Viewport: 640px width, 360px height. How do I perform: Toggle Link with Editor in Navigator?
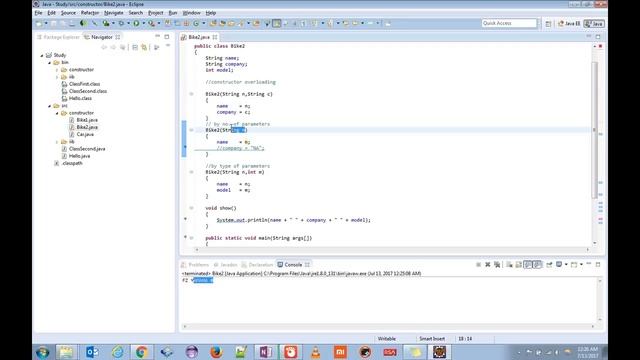(144, 47)
